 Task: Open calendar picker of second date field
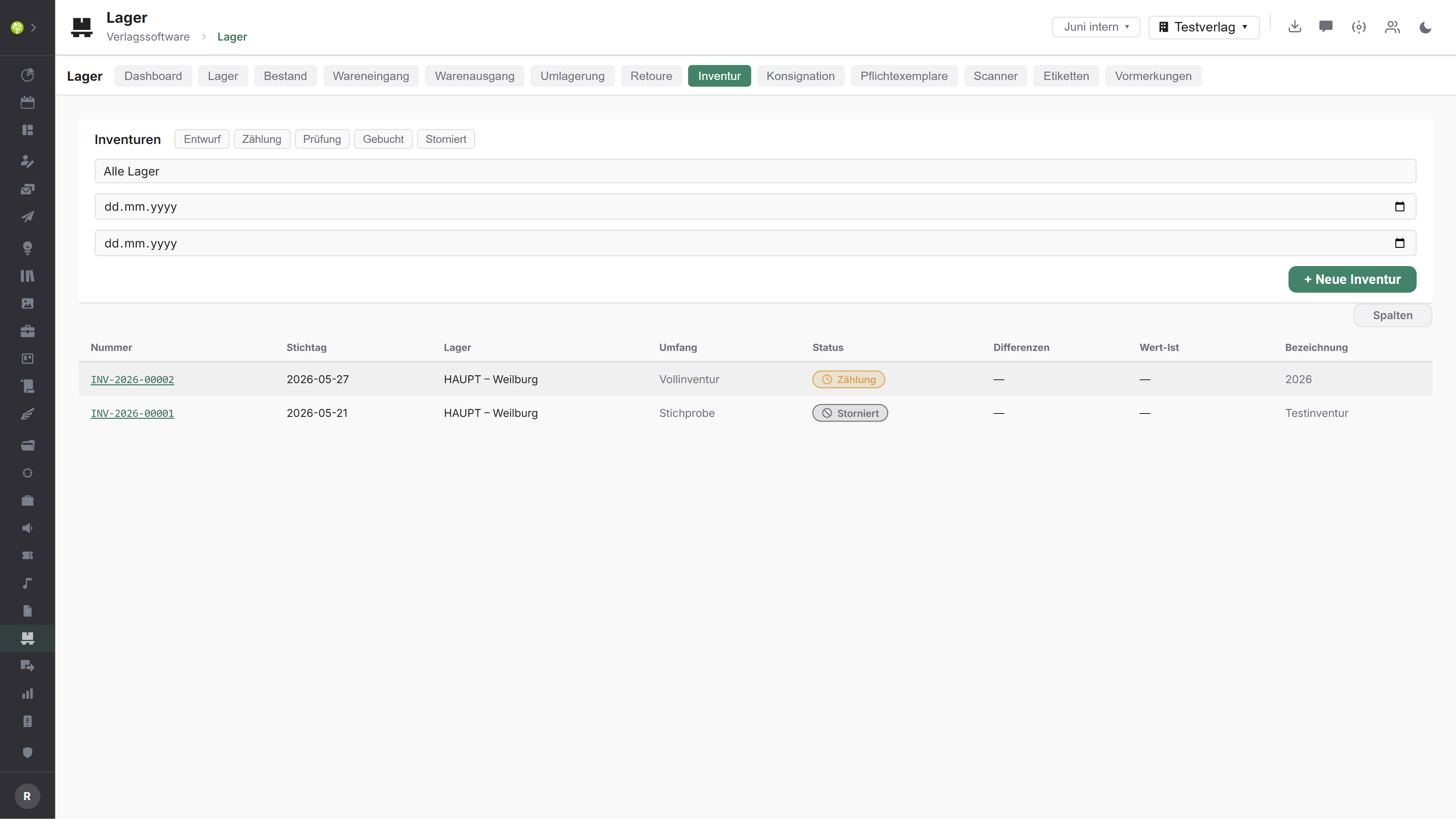(1400, 243)
